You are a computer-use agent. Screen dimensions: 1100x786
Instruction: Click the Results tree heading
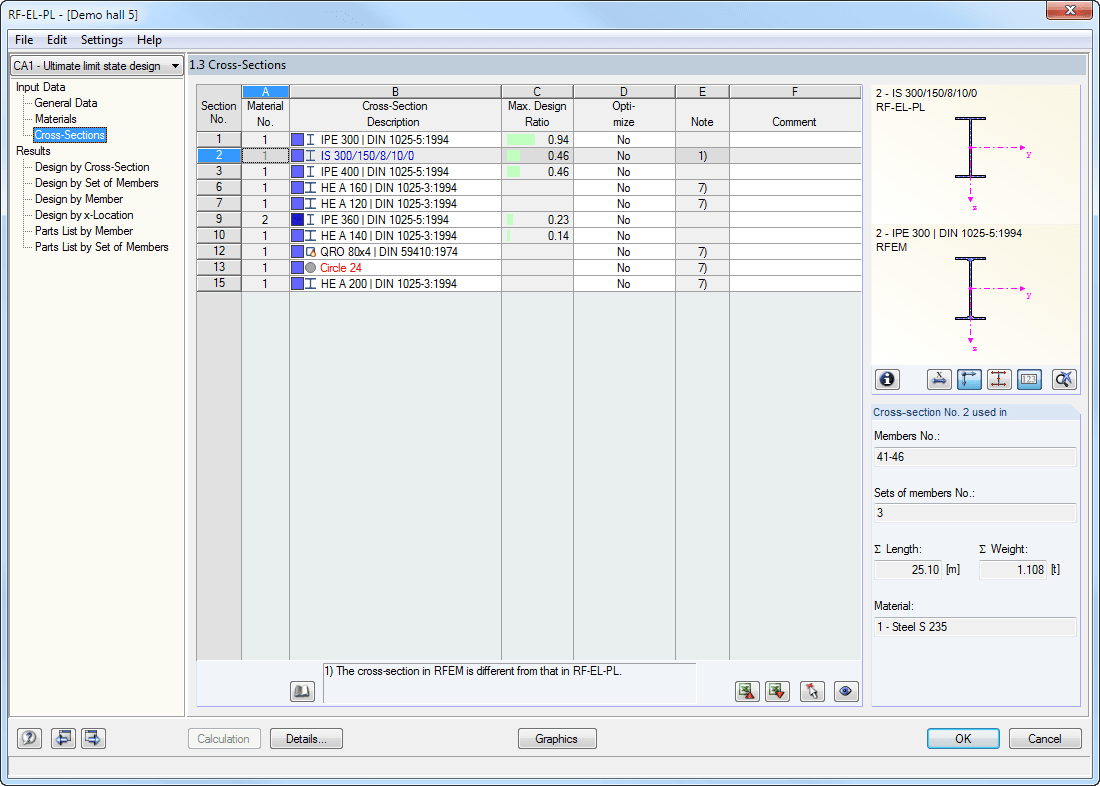coord(34,151)
